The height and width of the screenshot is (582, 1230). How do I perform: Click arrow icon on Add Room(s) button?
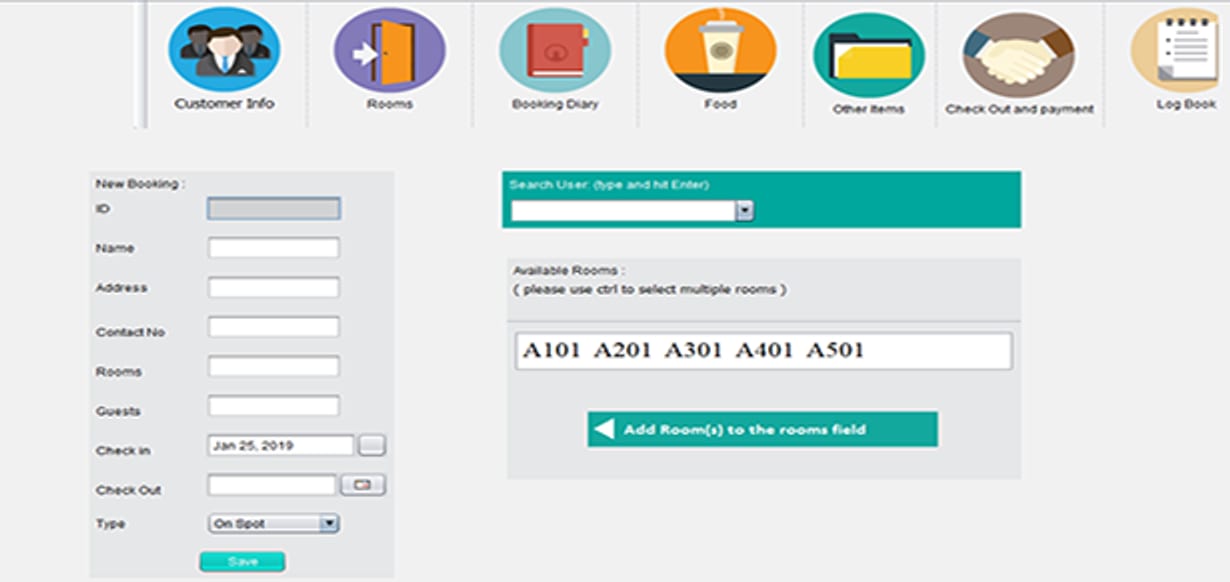click(604, 429)
